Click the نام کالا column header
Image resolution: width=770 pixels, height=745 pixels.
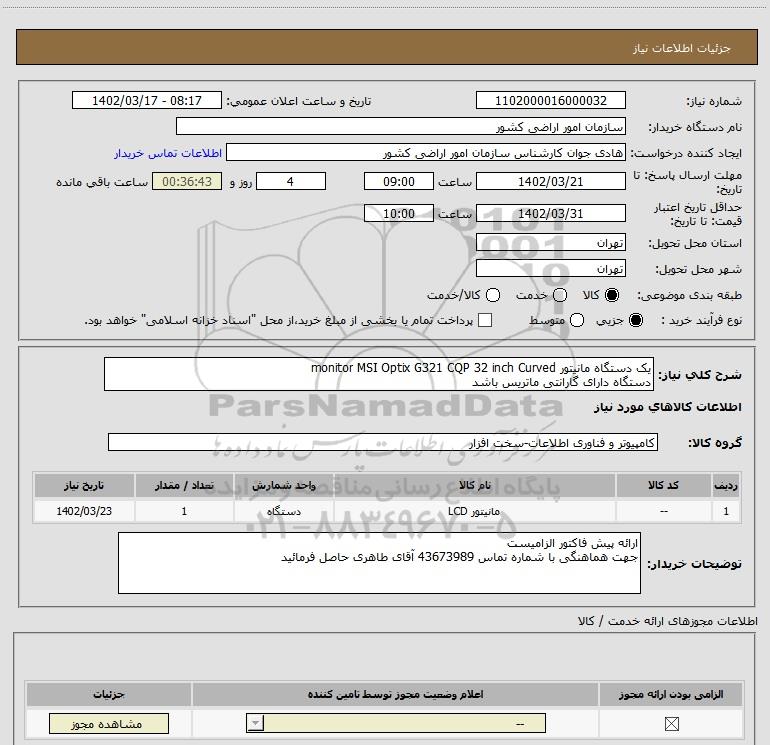(474, 486)
